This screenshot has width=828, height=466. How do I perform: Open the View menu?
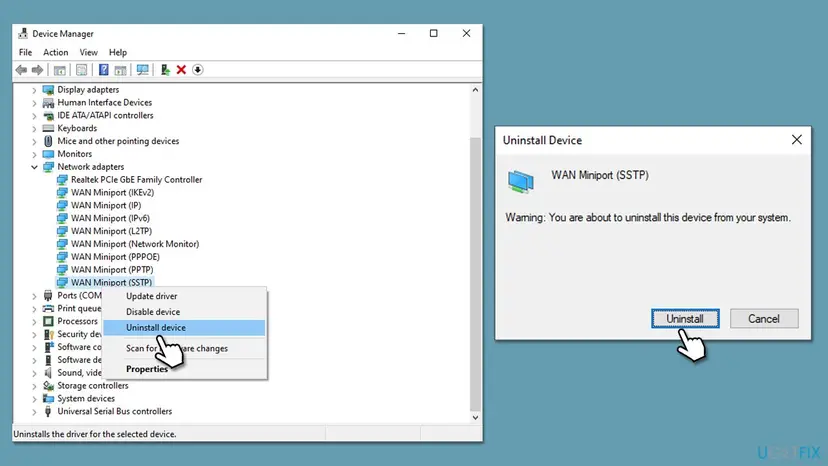coord(89,52)
